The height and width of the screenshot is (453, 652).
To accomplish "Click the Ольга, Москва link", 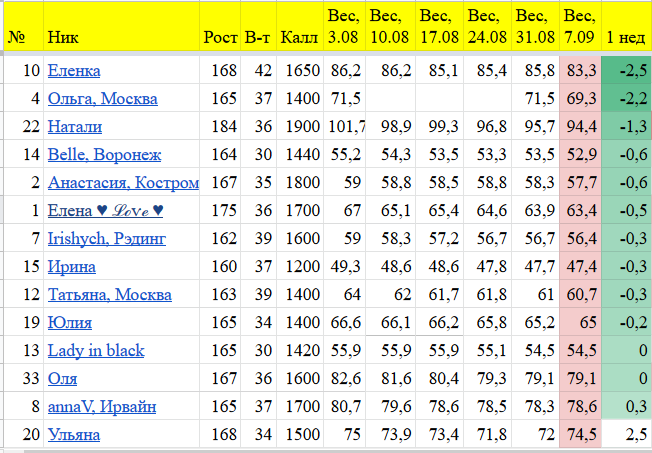I will (x=100, y=99).
